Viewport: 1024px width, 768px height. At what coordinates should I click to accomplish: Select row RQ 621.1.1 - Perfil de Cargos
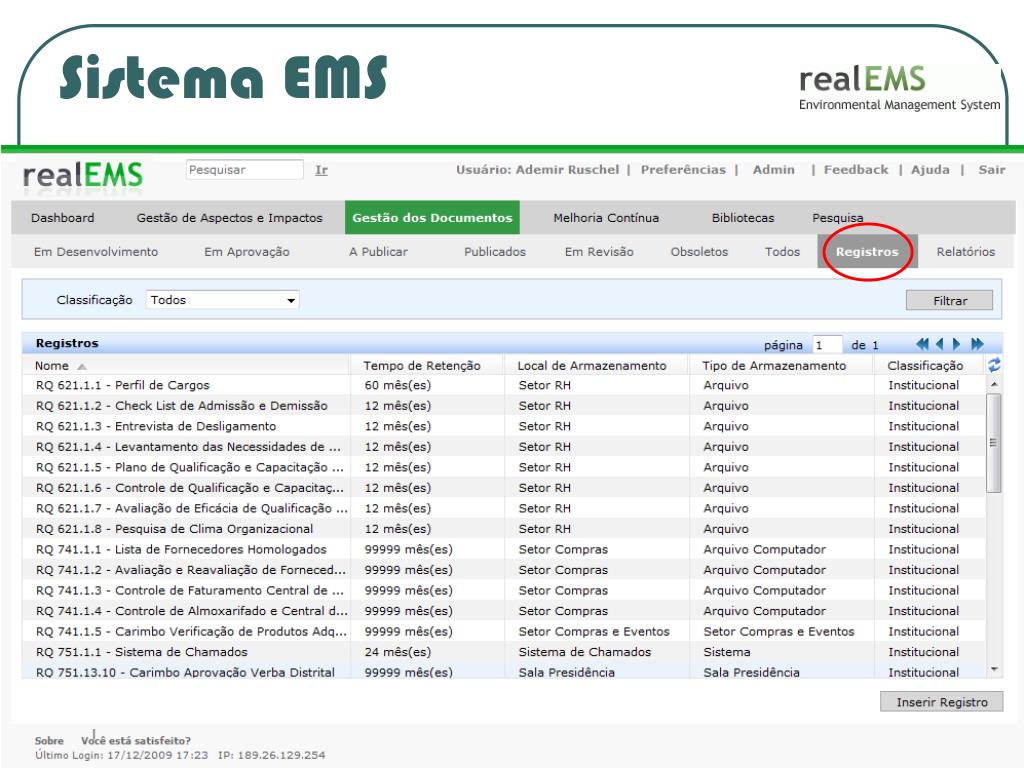[504, 385]
